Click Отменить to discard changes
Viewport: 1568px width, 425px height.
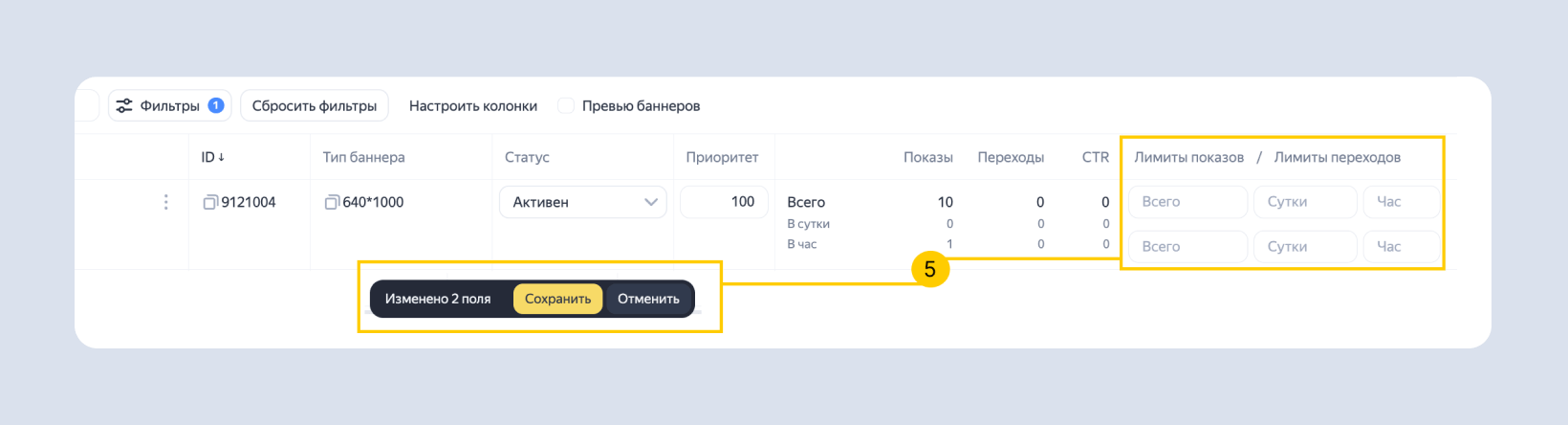pyautogui.click(x=648, y=299)
